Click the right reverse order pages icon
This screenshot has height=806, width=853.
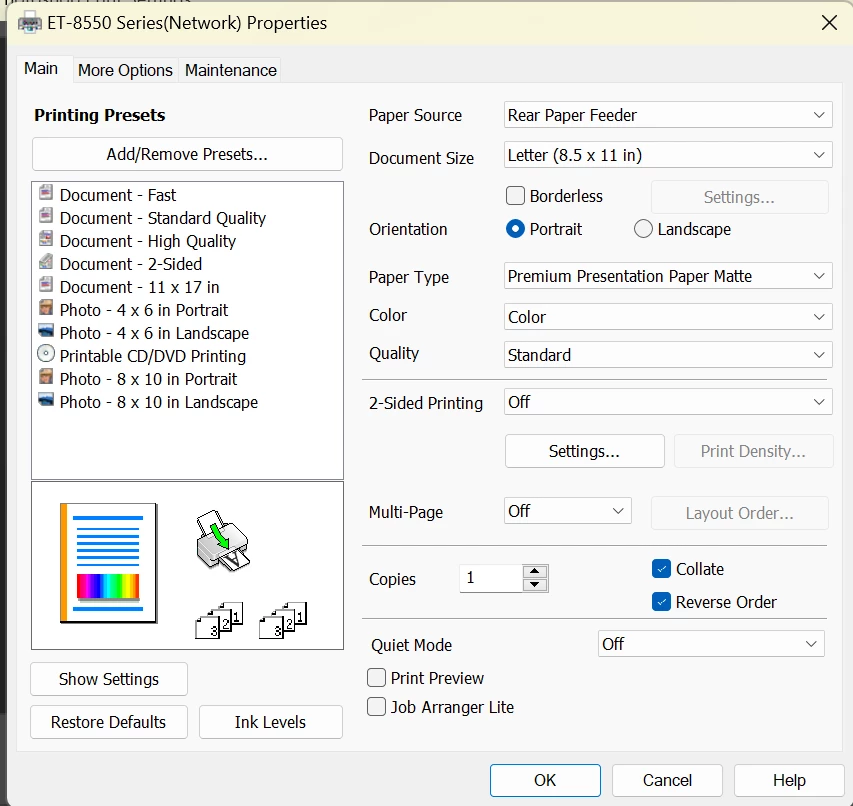pos(283,620)
